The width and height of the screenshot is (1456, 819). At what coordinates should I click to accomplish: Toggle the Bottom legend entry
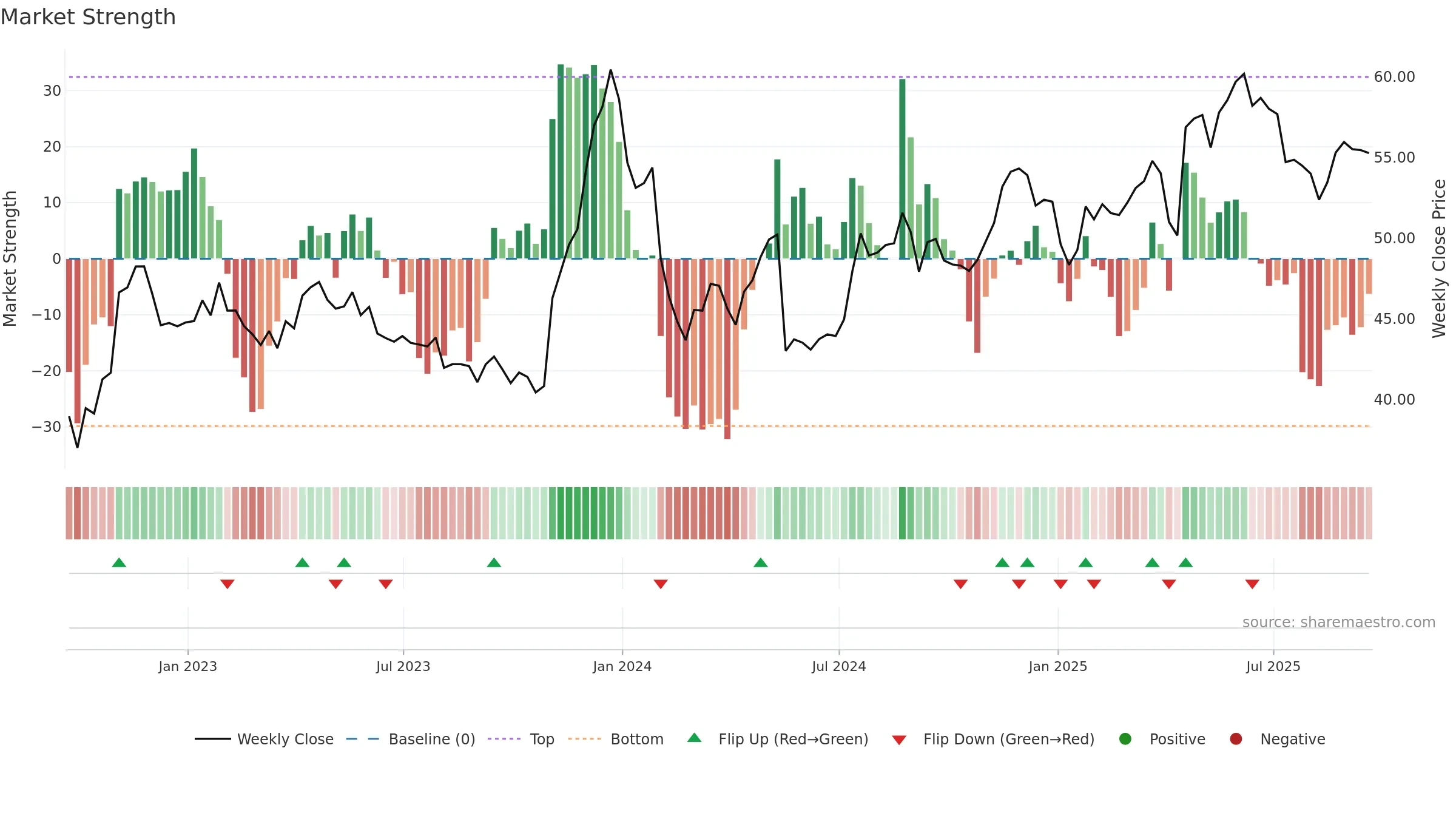click(x=616, y=739)
